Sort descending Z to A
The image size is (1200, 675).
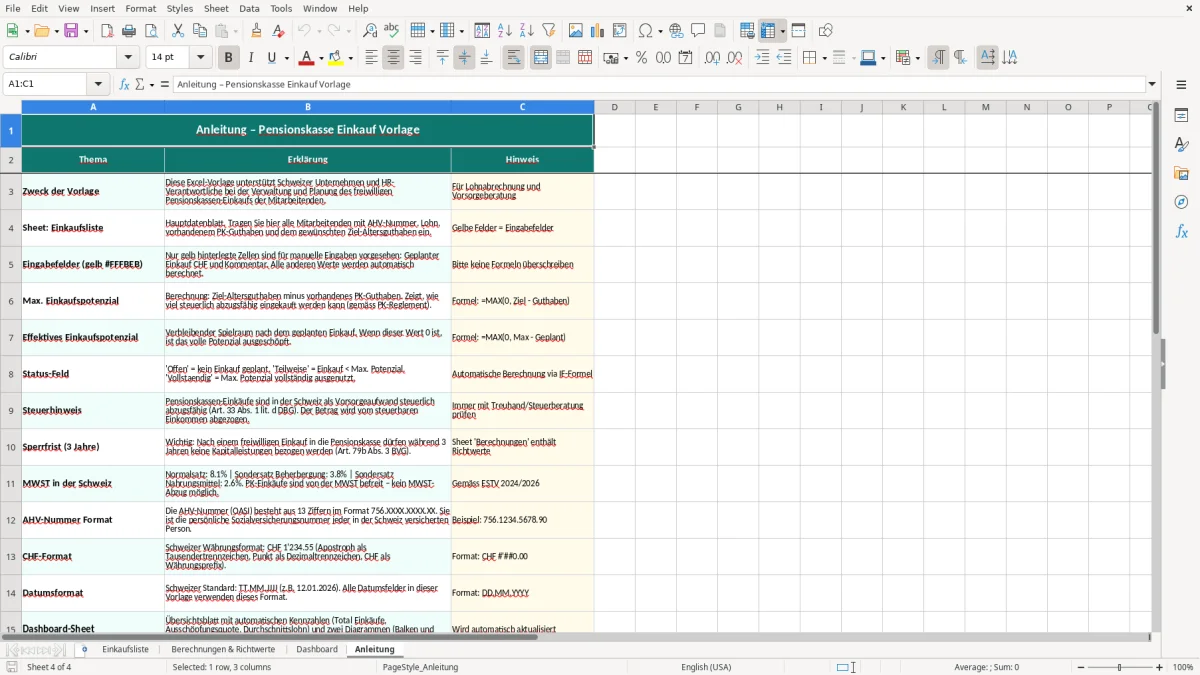click(x=526, y=31)
